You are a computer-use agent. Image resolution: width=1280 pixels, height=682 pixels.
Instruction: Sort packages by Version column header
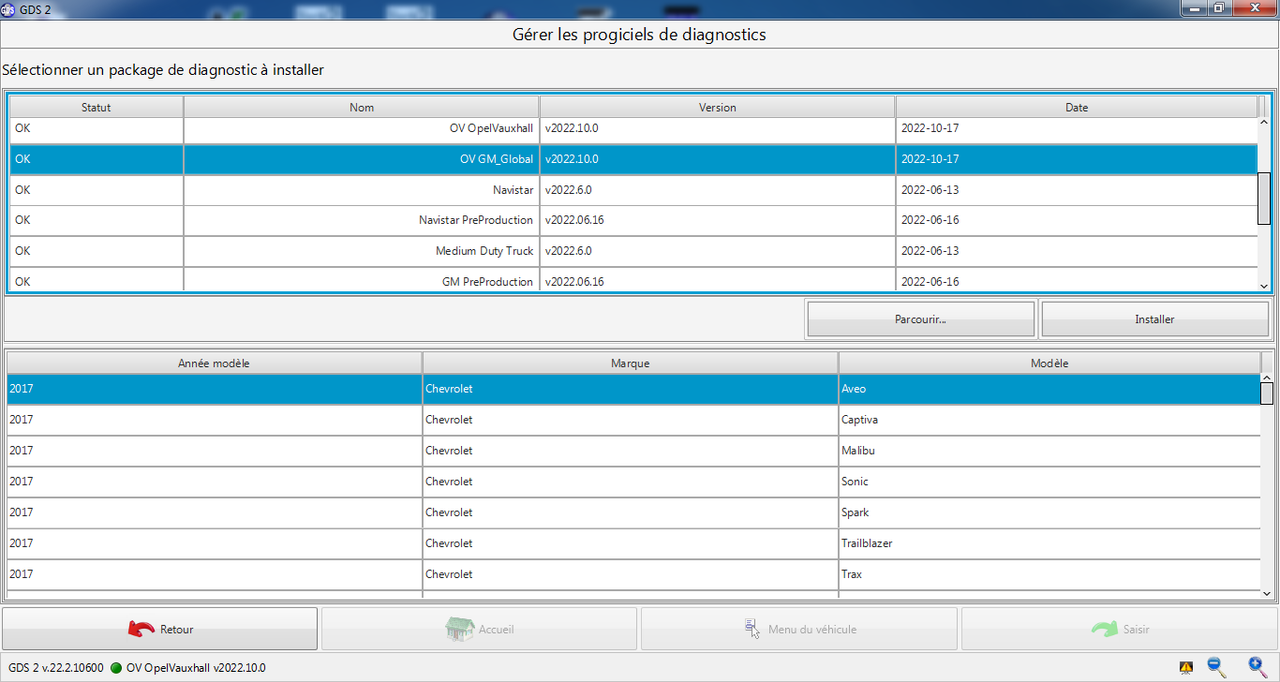click(x=718, y=107)
